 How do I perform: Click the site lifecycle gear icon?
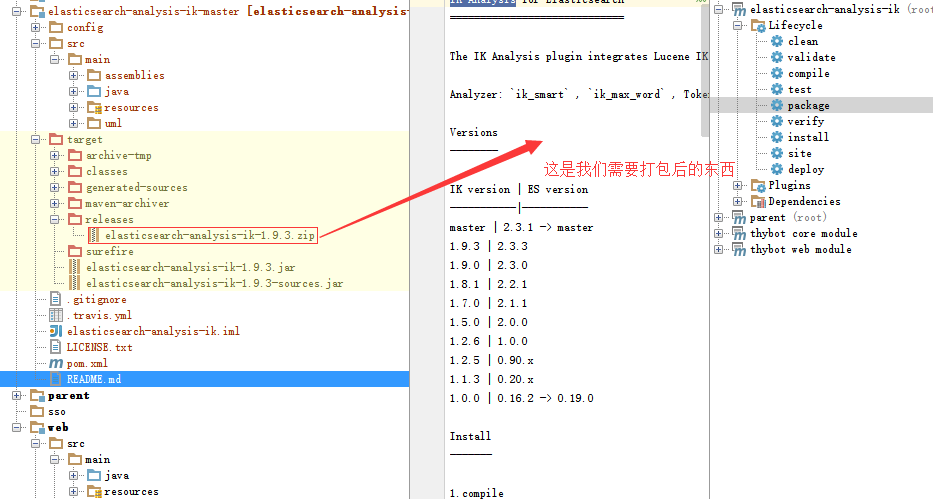777,153
